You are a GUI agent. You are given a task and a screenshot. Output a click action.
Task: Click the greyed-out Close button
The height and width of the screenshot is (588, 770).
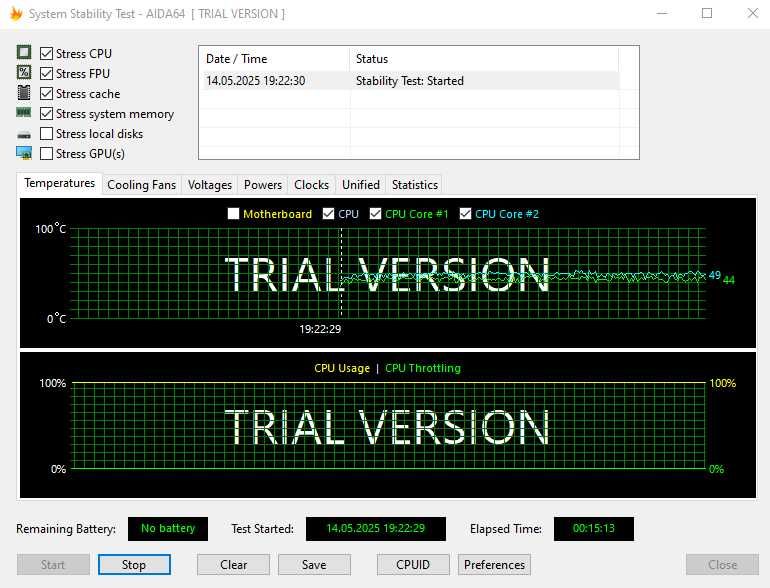[x=722, y=564]
